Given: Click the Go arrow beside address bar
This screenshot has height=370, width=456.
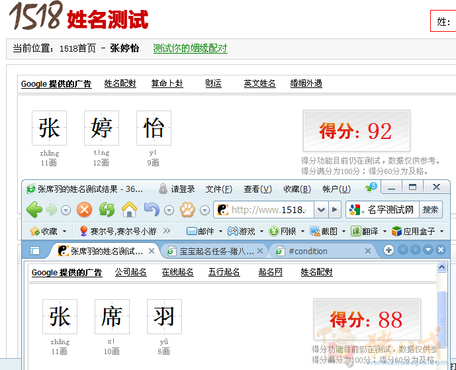Looking at the screenshot, I should pyautogui.click(x=335, y=210).
